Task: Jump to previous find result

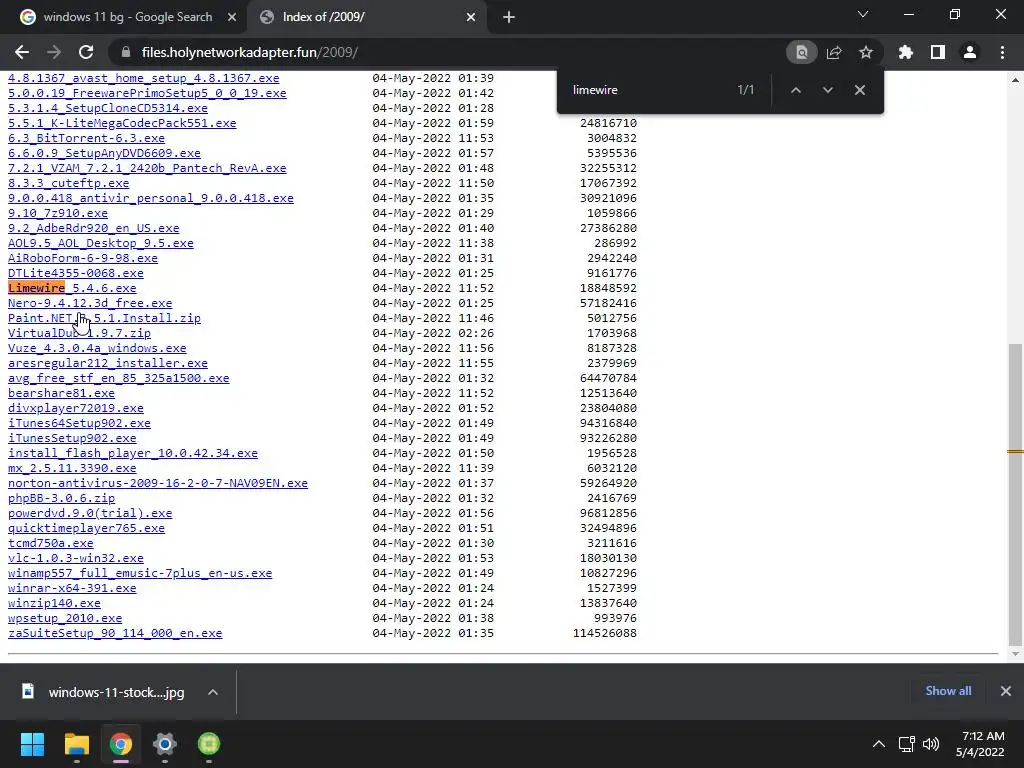Action: (795, 90)
